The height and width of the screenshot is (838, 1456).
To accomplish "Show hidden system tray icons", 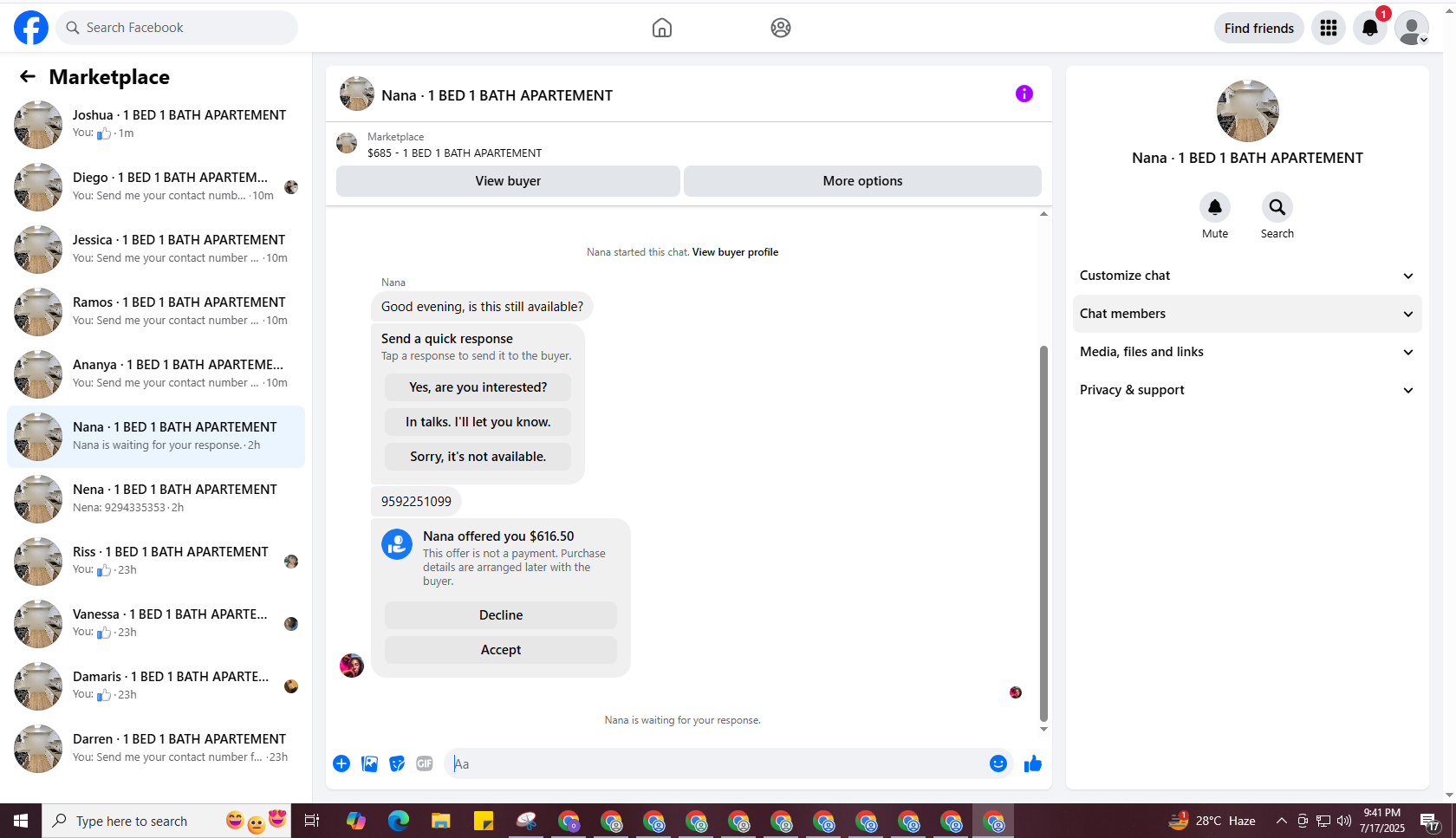I will [x=1281, y=821].
